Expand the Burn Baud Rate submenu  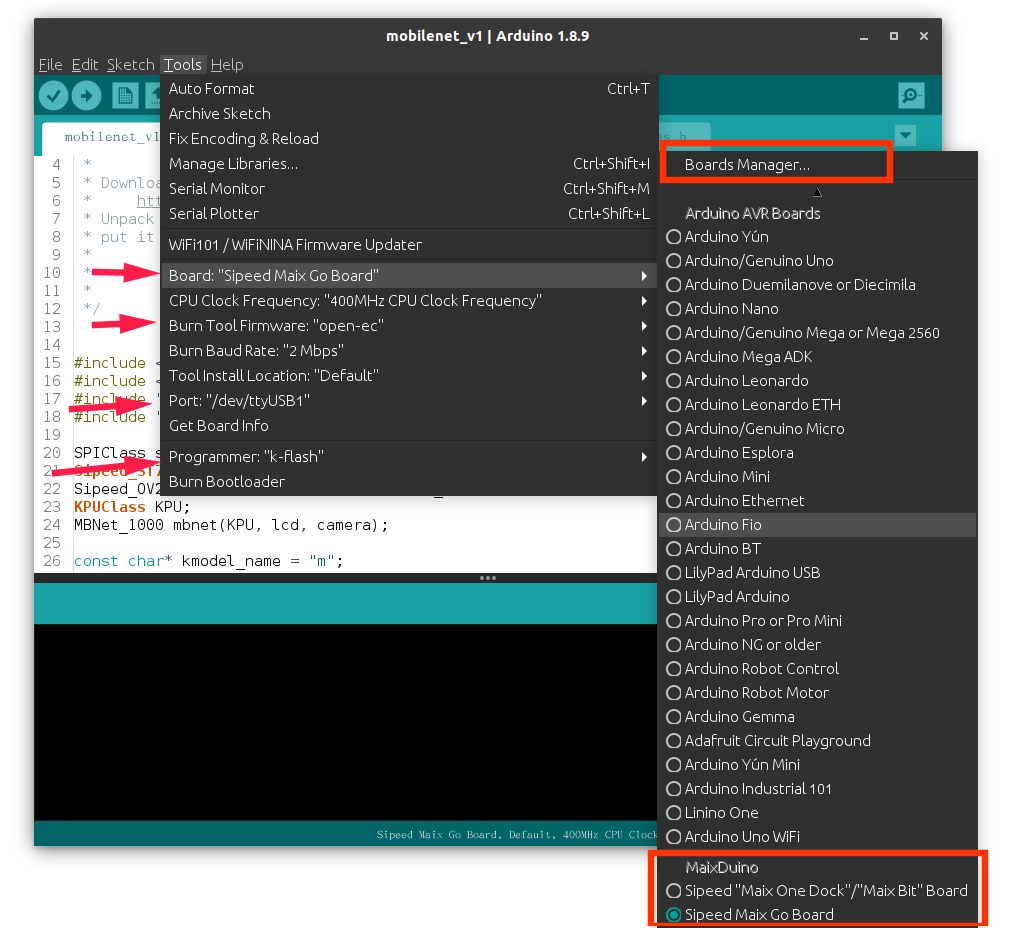pyautogui.click(x=409, y=351)
